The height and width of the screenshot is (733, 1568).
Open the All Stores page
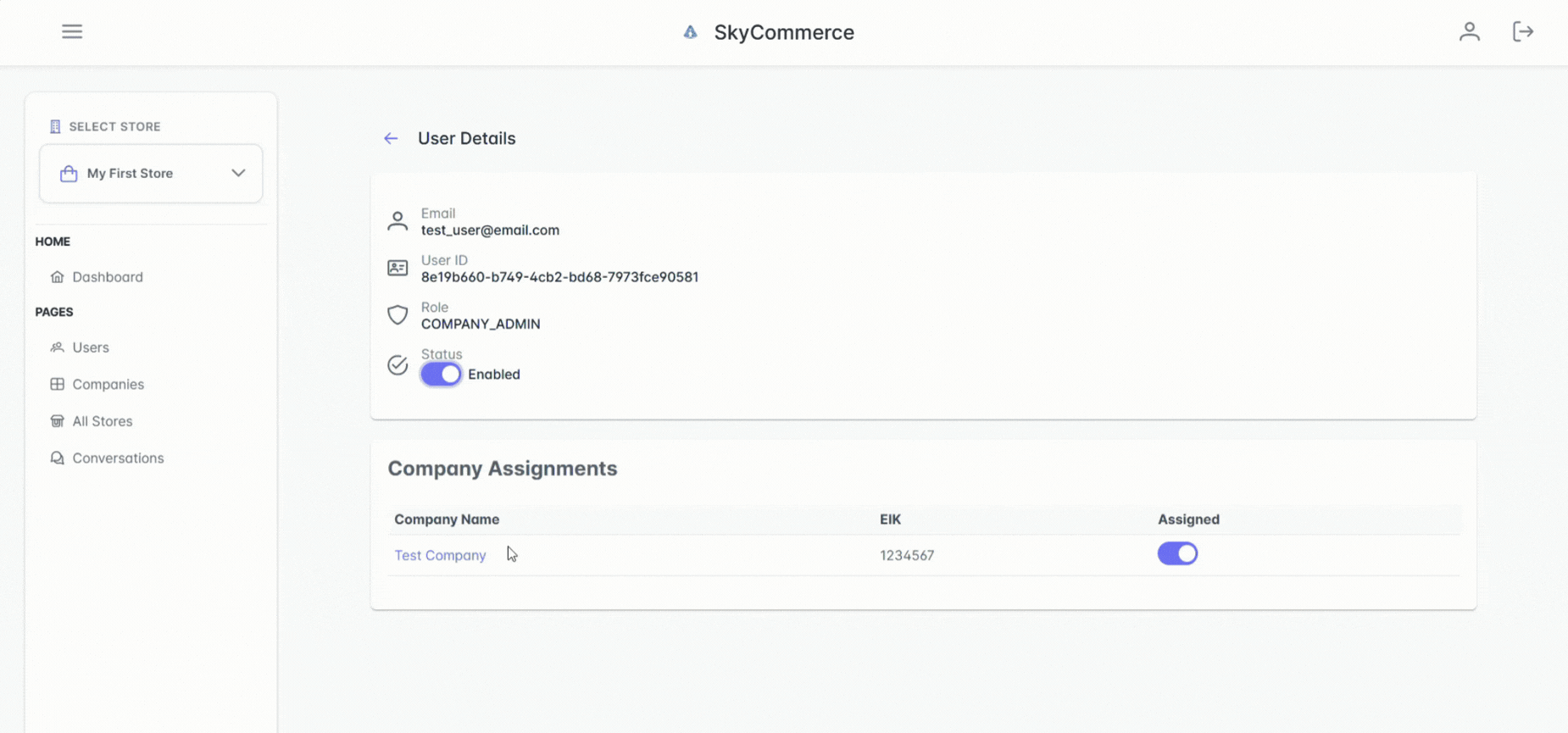click(103, 421)
